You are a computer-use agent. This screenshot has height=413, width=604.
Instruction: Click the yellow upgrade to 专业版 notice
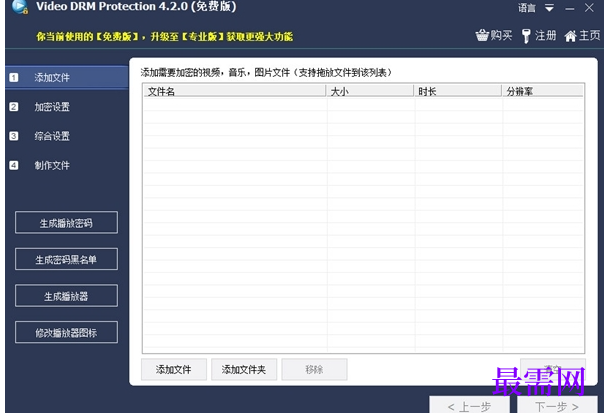pos(164,37)
